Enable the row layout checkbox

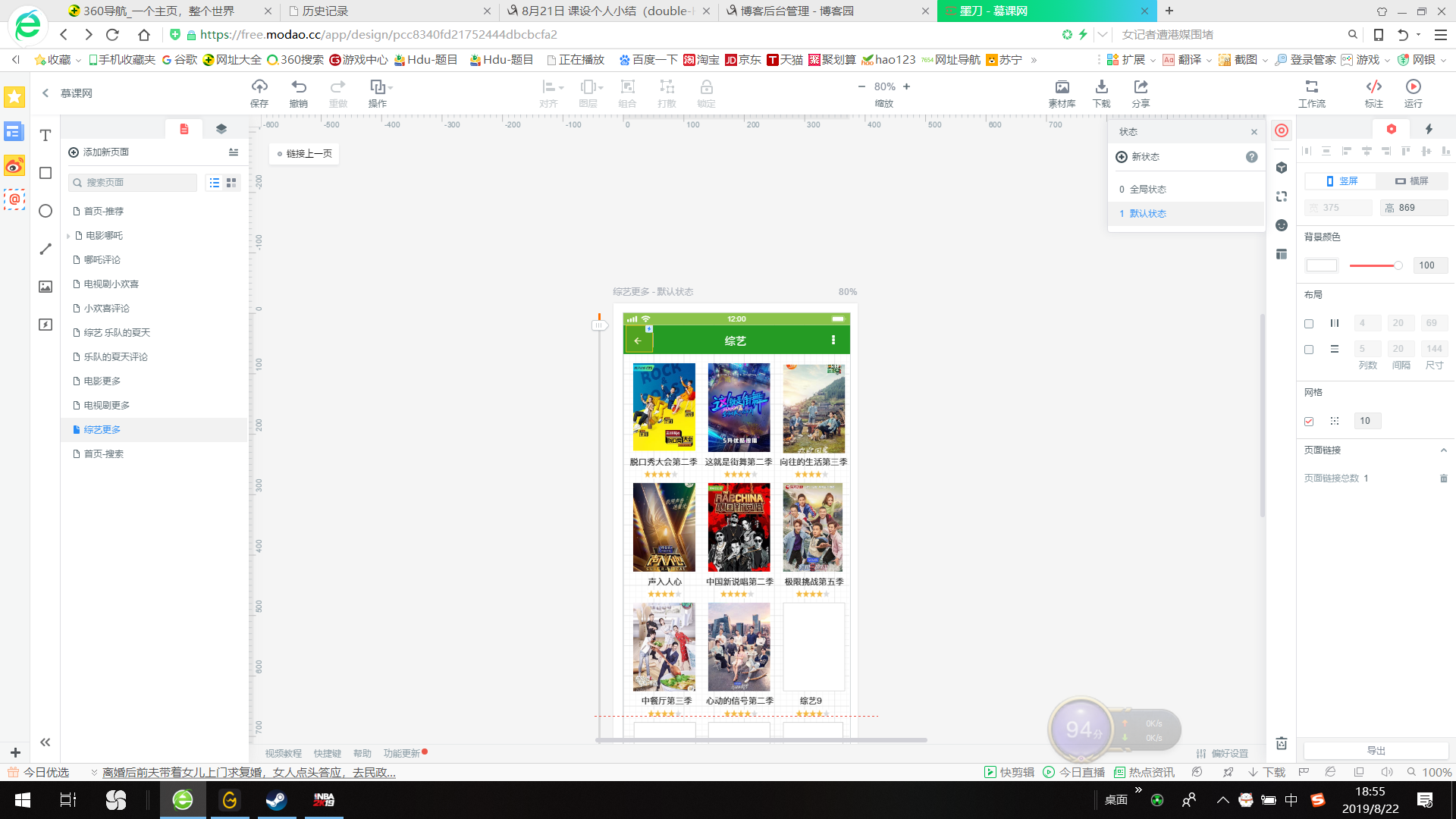(x=1309, y=350)
